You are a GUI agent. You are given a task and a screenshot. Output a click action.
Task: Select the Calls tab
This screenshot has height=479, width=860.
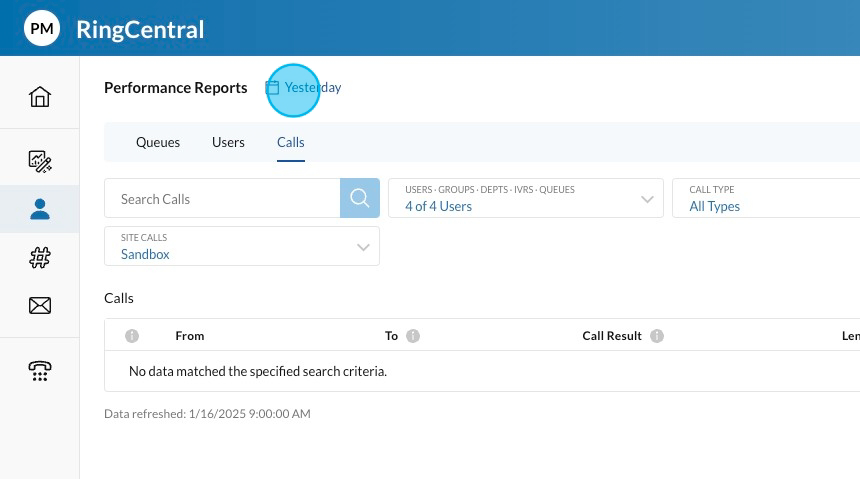click(291, 142)
